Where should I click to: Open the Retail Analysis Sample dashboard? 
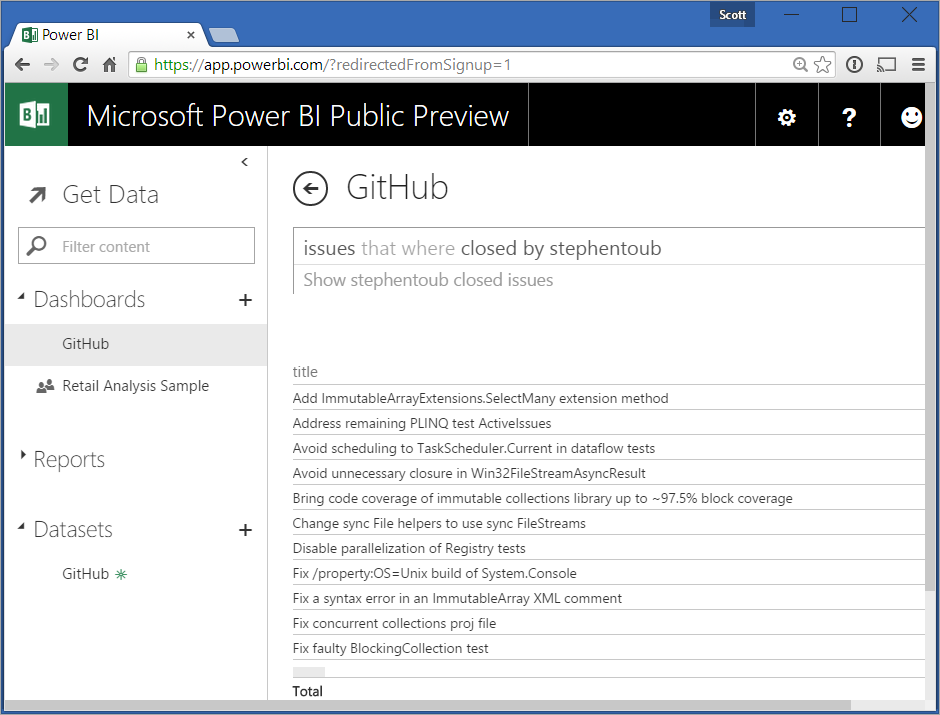click(x=135, y=386)
